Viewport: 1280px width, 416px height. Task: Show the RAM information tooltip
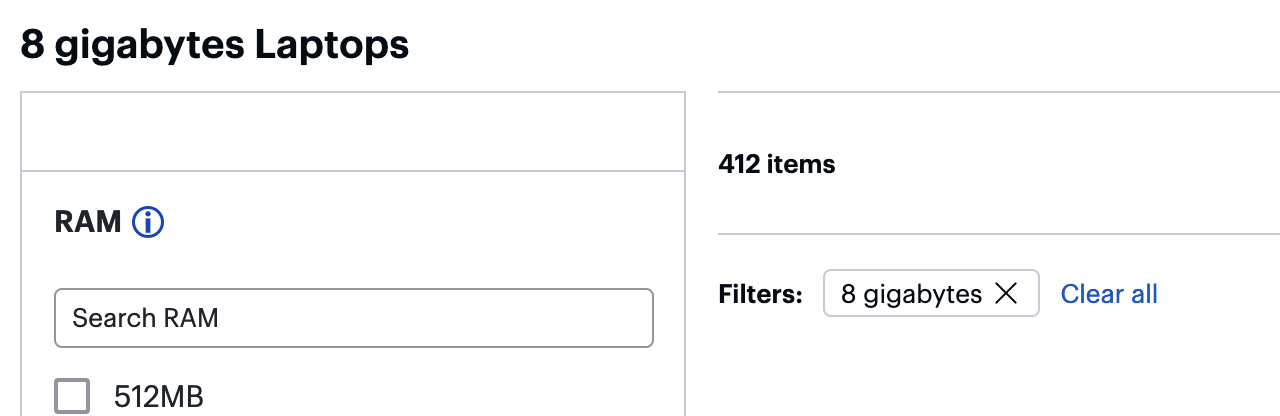pos(148,222)
